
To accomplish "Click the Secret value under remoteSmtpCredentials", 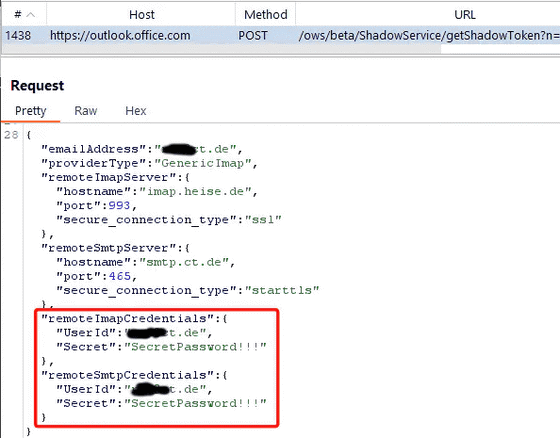I will click(x=195, y=403).
